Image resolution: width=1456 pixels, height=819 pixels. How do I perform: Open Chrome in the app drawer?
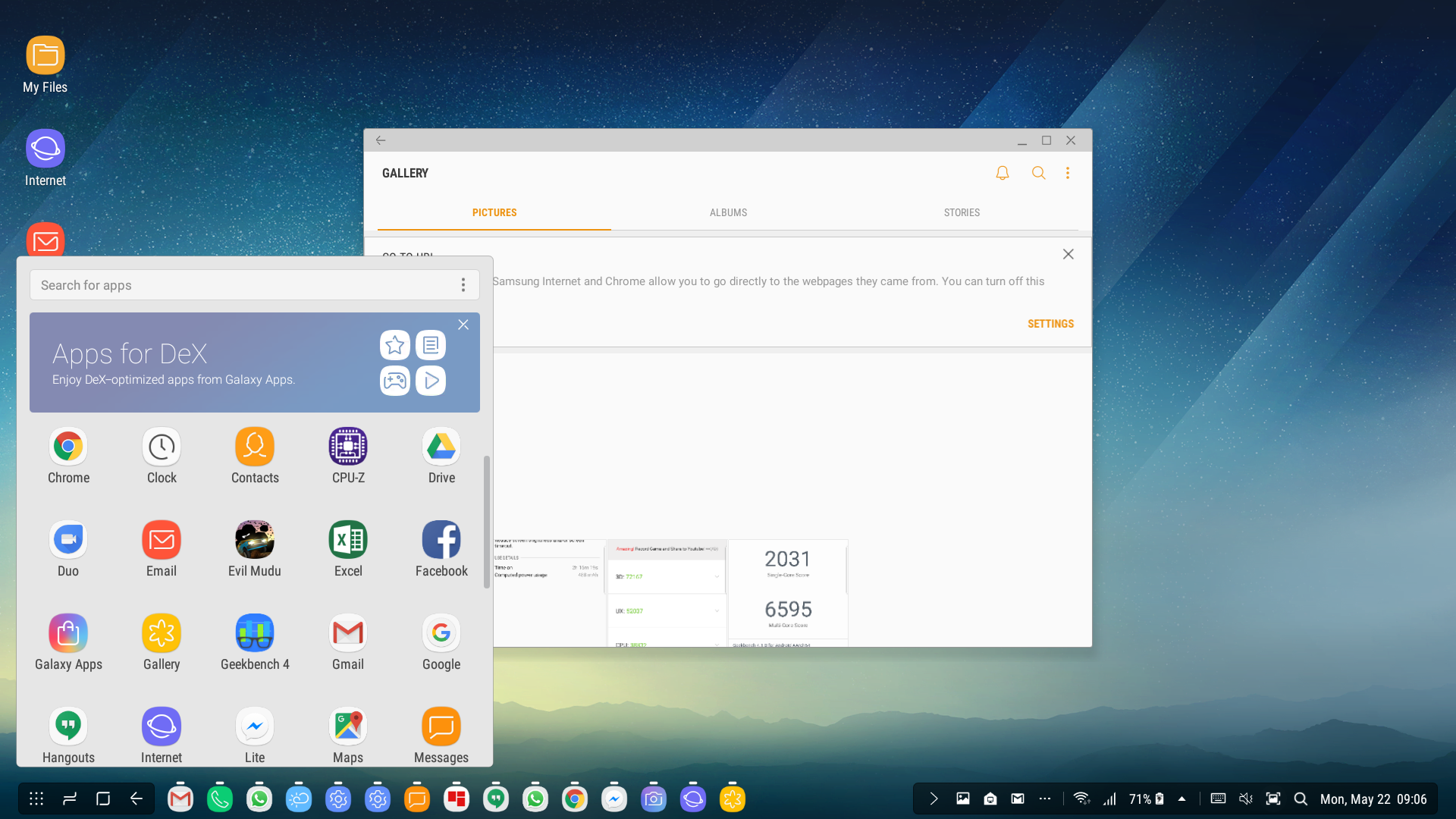tap(68, 455)
